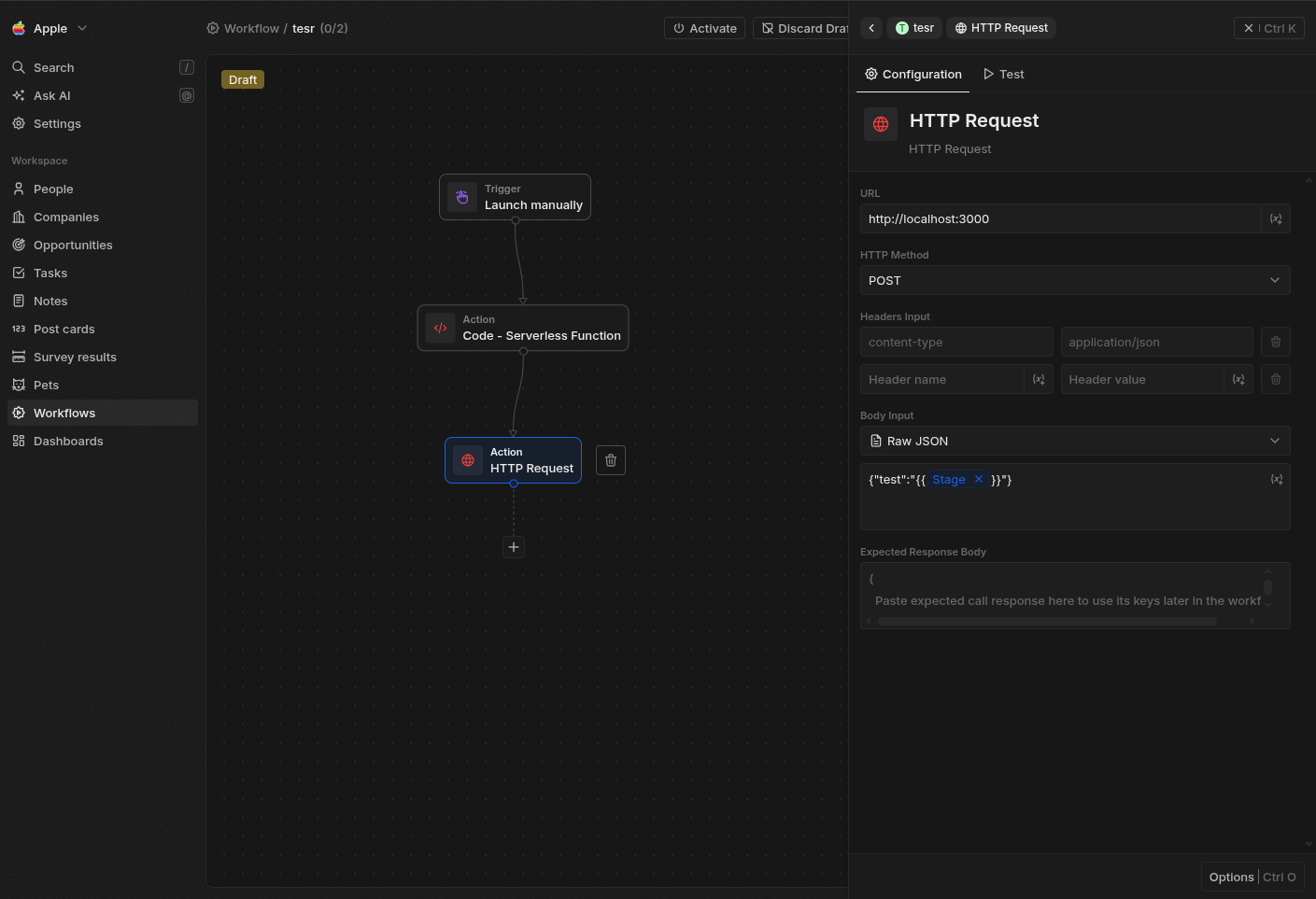
Task: Click the Tasks checkbox icon
Action: tap(19, 273)
